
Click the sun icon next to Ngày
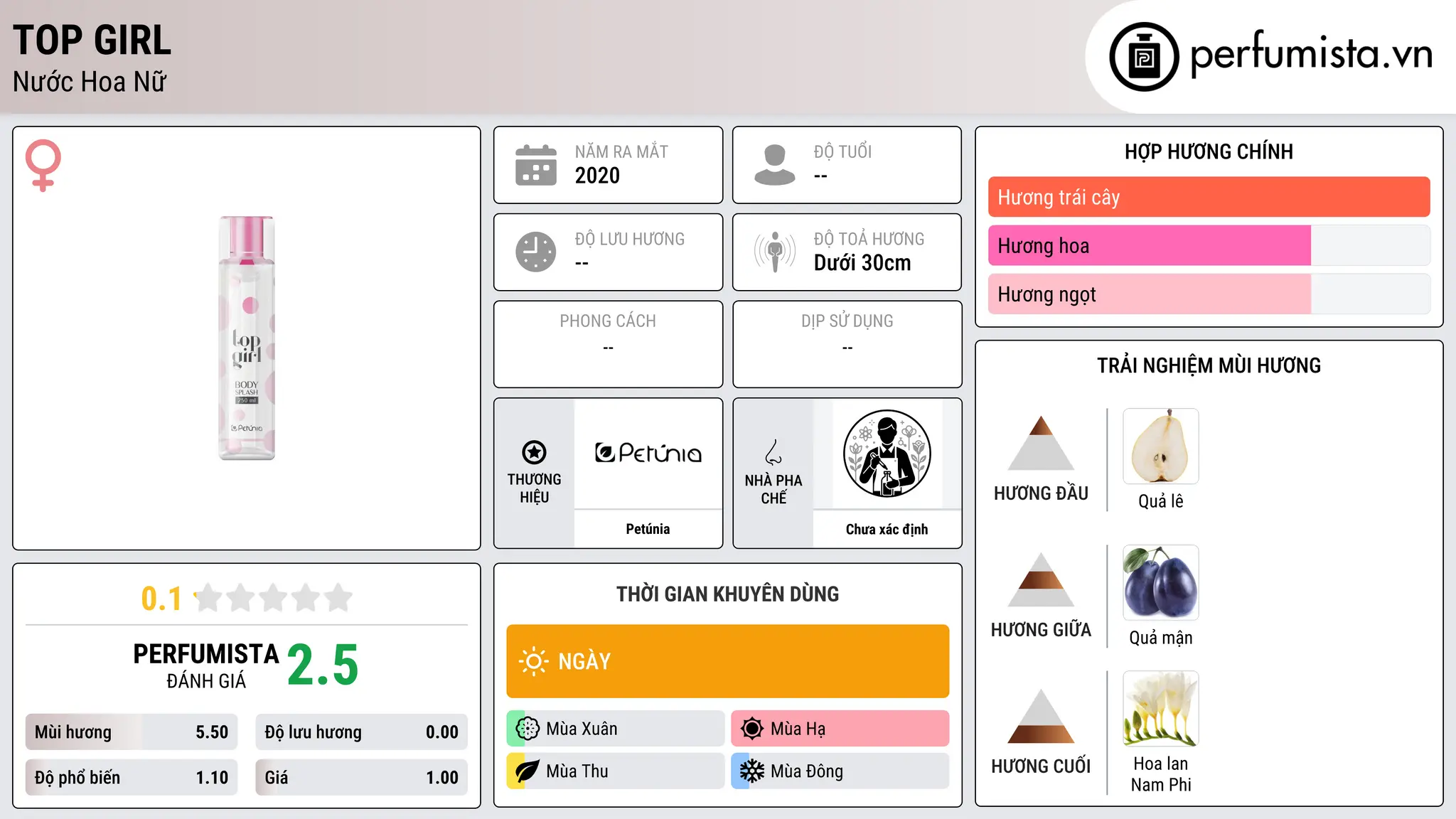533,661
